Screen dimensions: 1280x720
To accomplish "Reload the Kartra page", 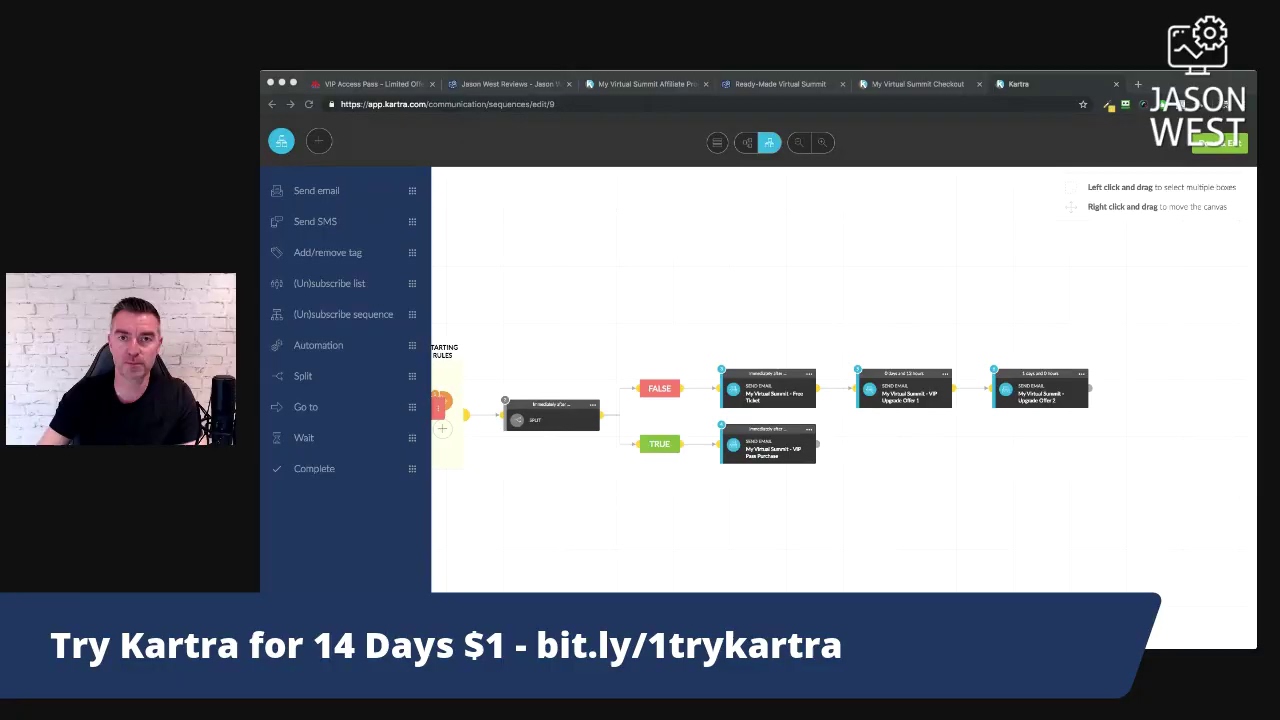I will click(x=309, y=104).
